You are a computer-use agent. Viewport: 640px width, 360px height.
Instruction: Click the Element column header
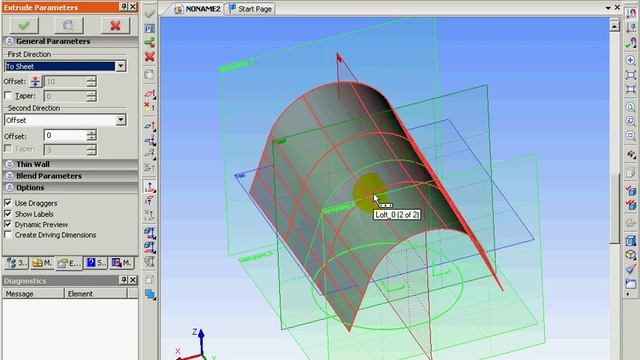(96, 293)
